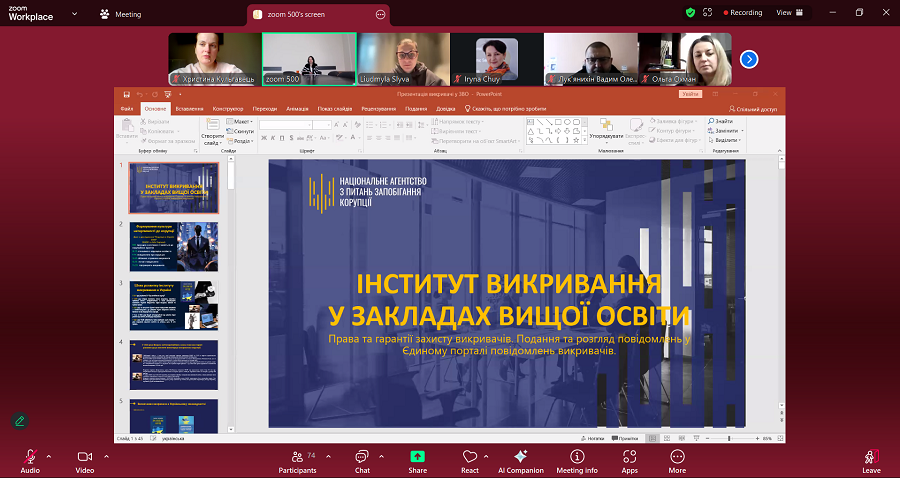The height and width of the screenshot is (478, 900).
Task: Switch to the Переходи tab
Action: coord(265,108)
